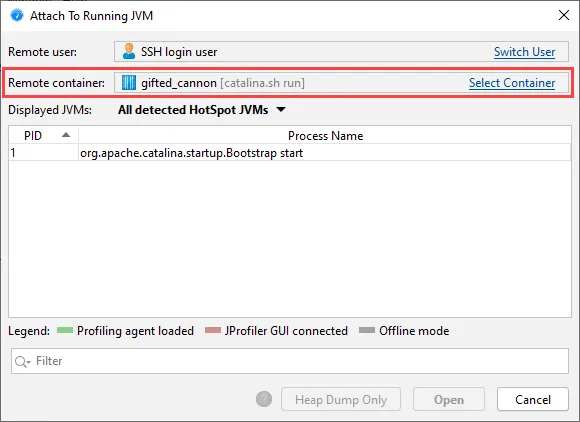
Task: Focus the Filter input field
Action: pyautogui.click(x=290, y=361)
